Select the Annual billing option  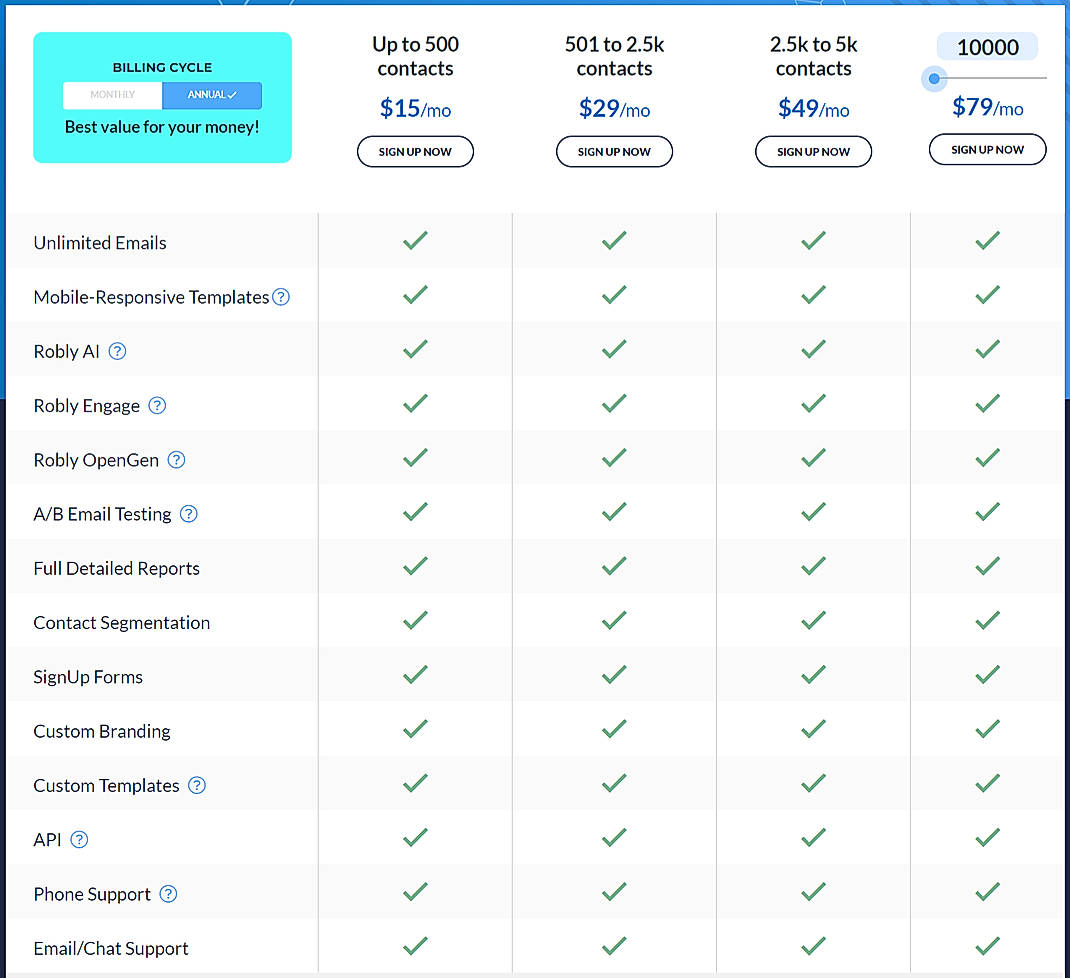click(x=212, y=95)
